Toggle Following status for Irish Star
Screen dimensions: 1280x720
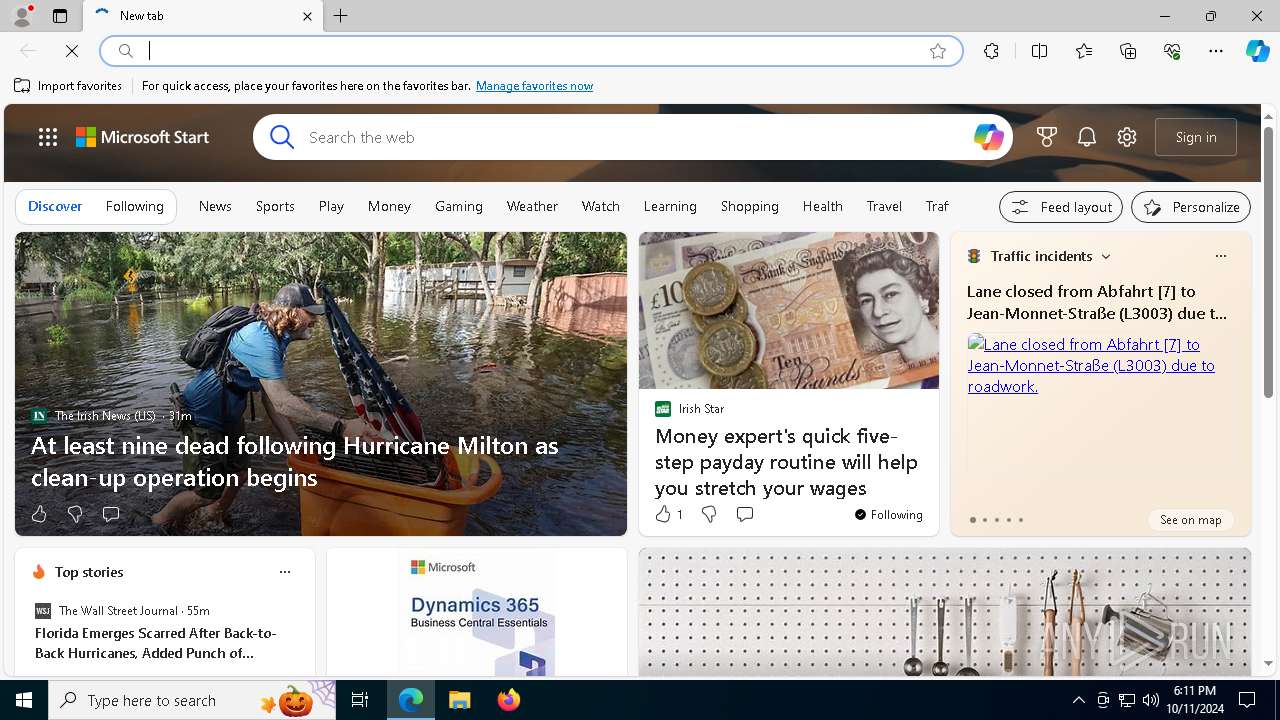(x=889, y=515)
